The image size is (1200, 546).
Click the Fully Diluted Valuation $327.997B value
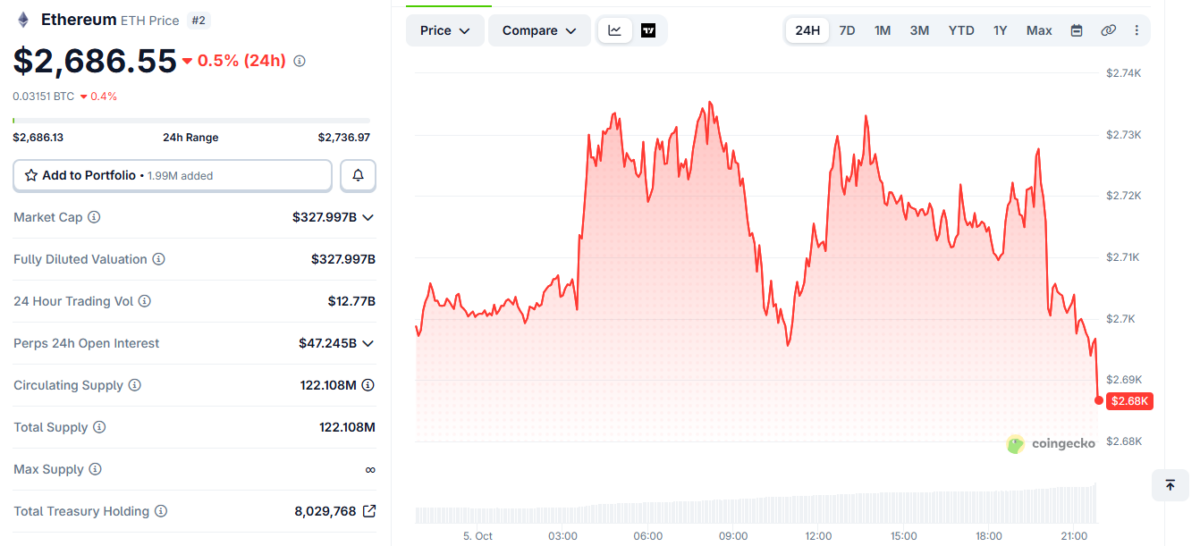pyautogui.click(x=343, y=259)
